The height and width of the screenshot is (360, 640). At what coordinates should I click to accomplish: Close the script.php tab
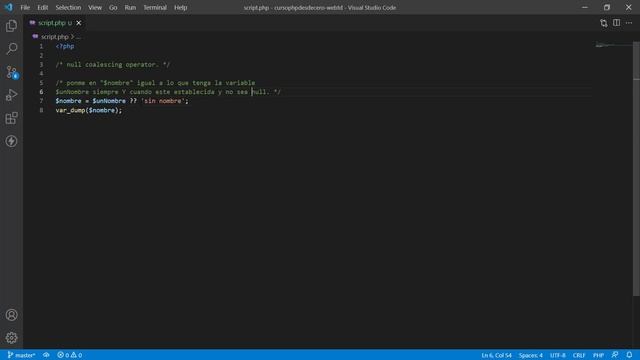coord(79,23)
